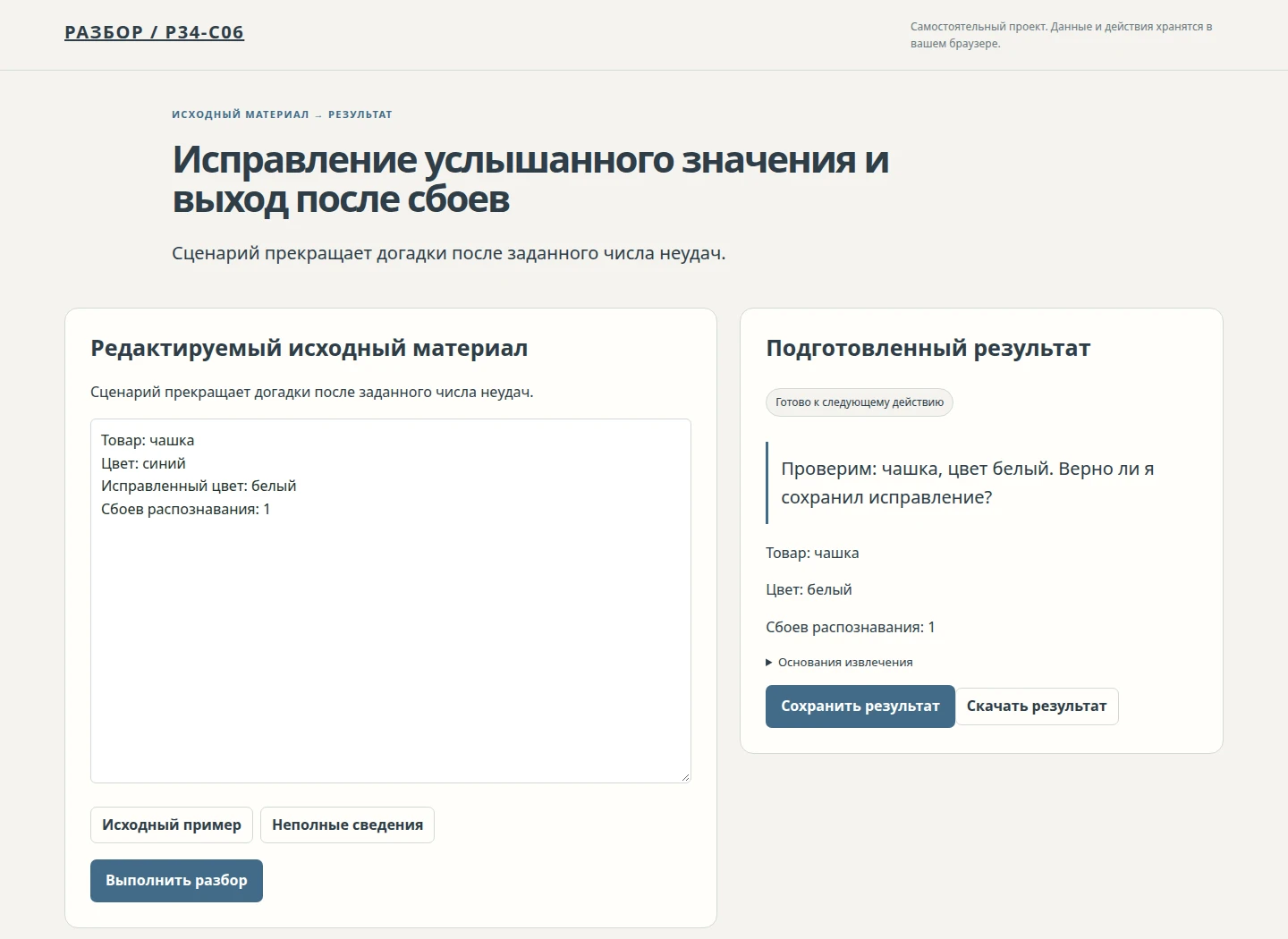Click the quoted text starting with Проверим: чашка
Viewport: 1288px width, 939px height.
click(967, 483)
